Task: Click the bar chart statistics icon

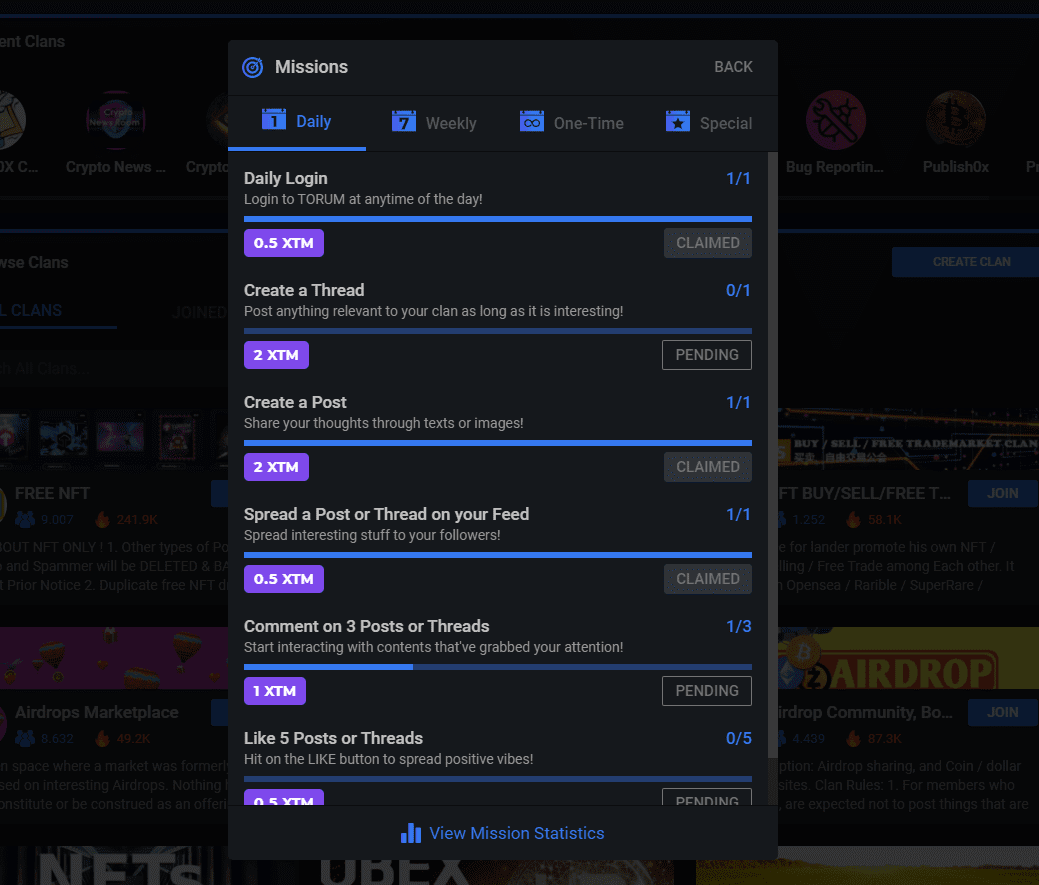Action: tap(411, 833)
